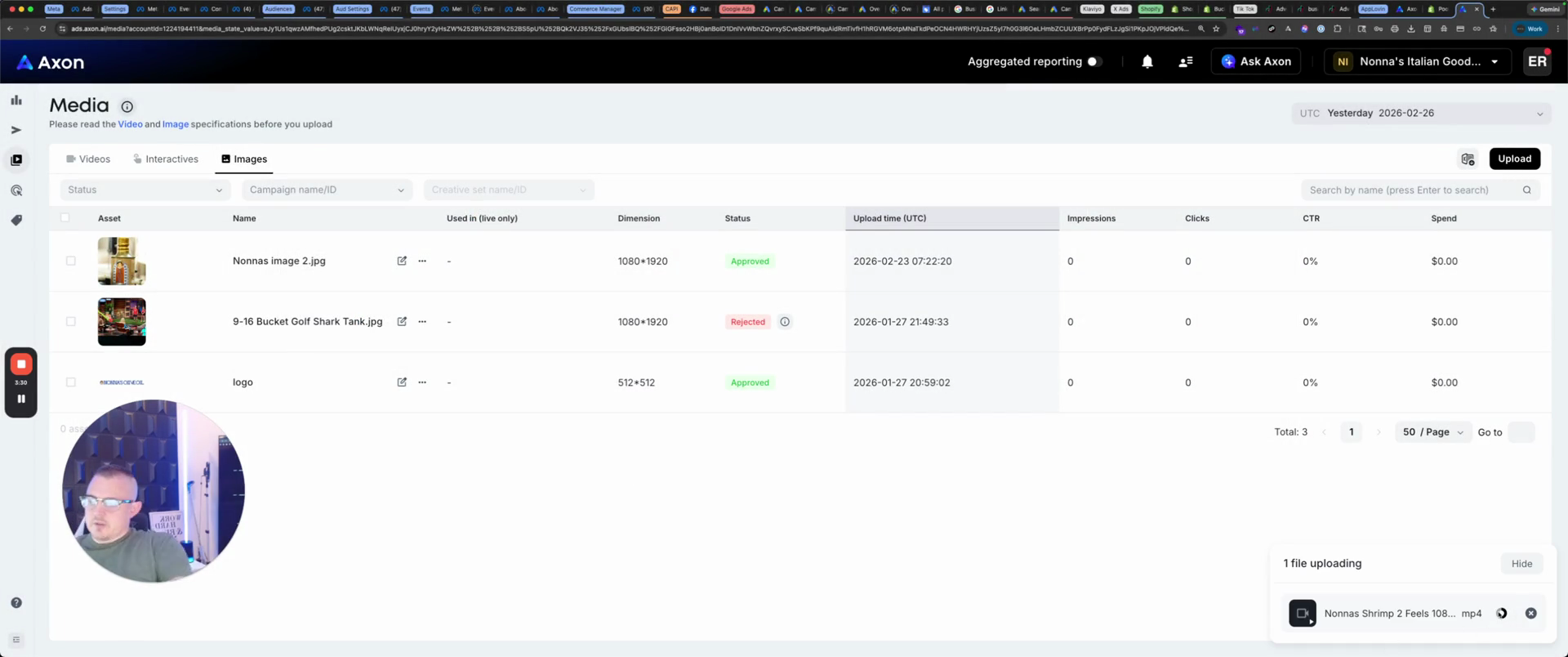Image resolution: width=1568 pixels, height=657 pixels.
Task: Switch to the Interactives tab
Action: [x=166, y=159]
